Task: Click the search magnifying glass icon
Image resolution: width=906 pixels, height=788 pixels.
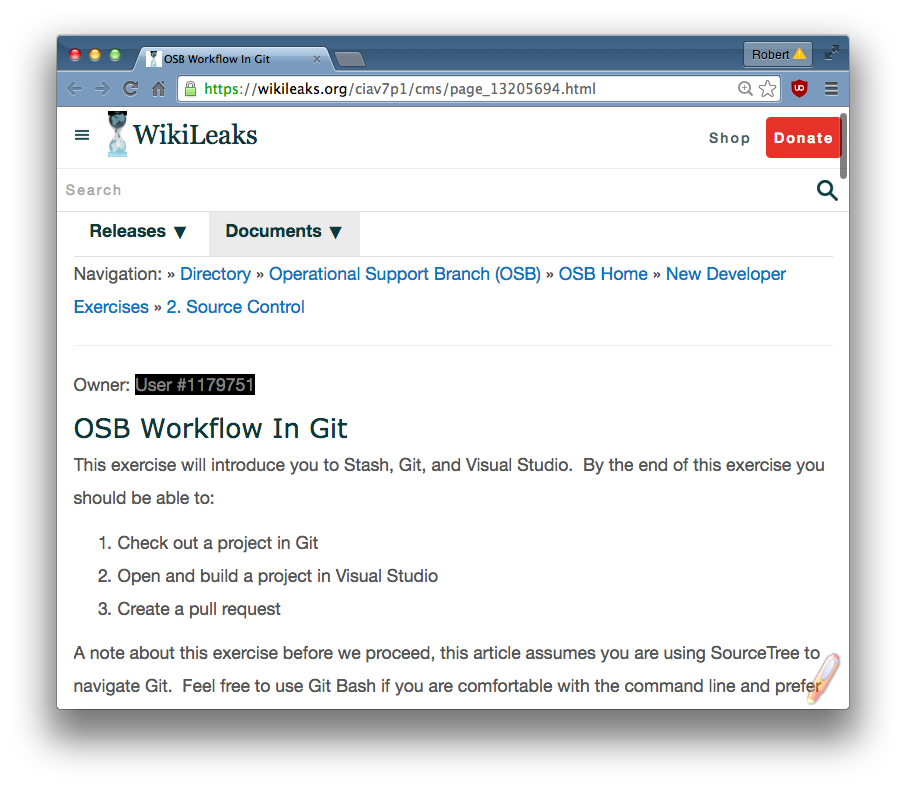Action: [x=827, y=190]
